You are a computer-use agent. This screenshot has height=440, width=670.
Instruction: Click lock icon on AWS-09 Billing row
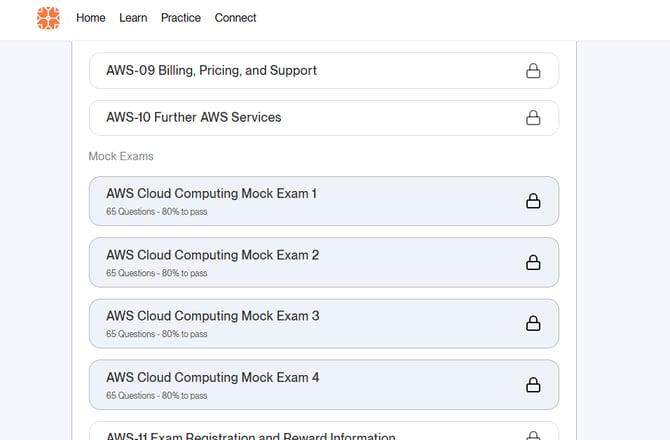[x=533, y=71]
